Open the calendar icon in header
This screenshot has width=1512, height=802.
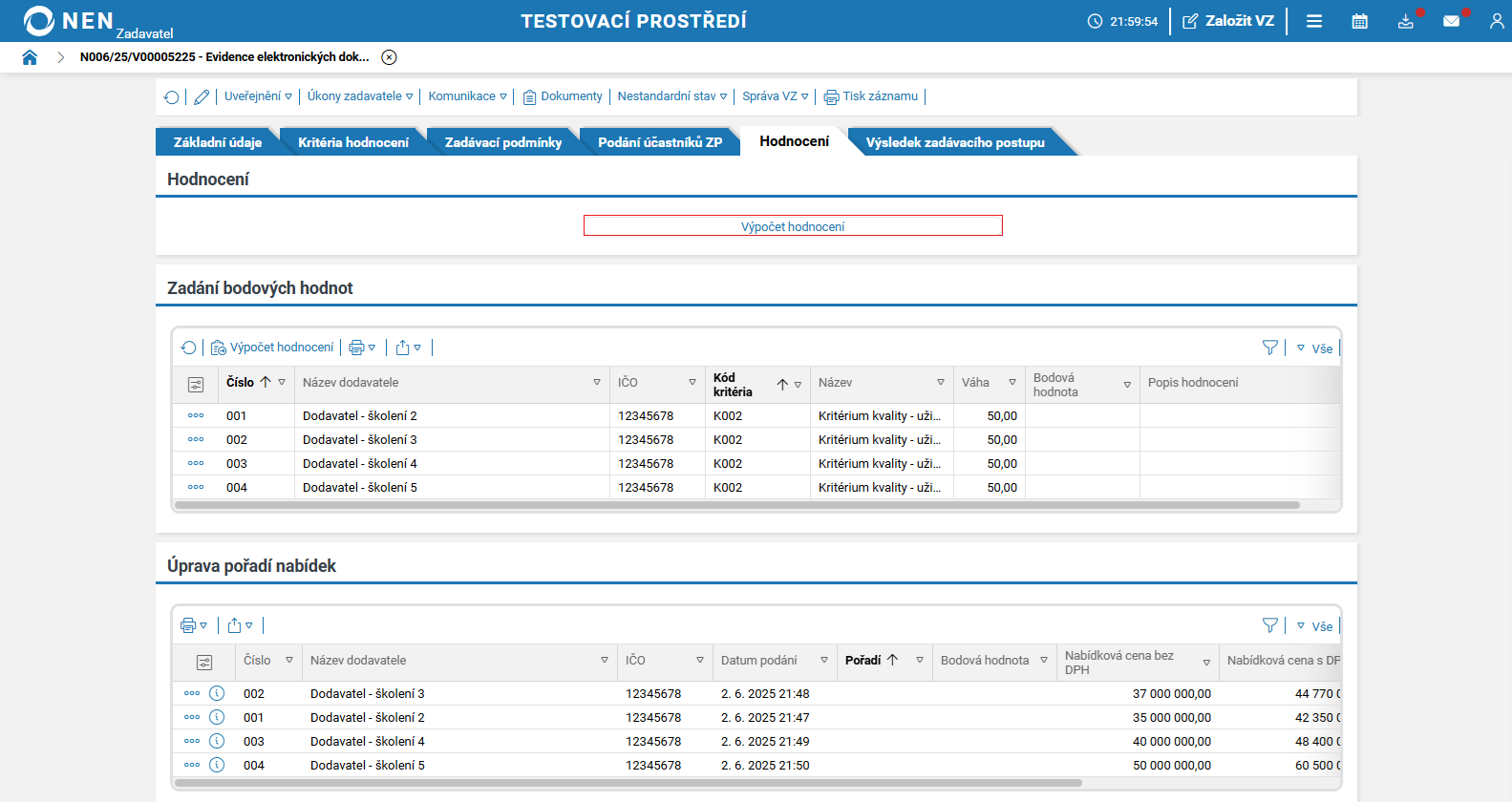pos(1359,21)
